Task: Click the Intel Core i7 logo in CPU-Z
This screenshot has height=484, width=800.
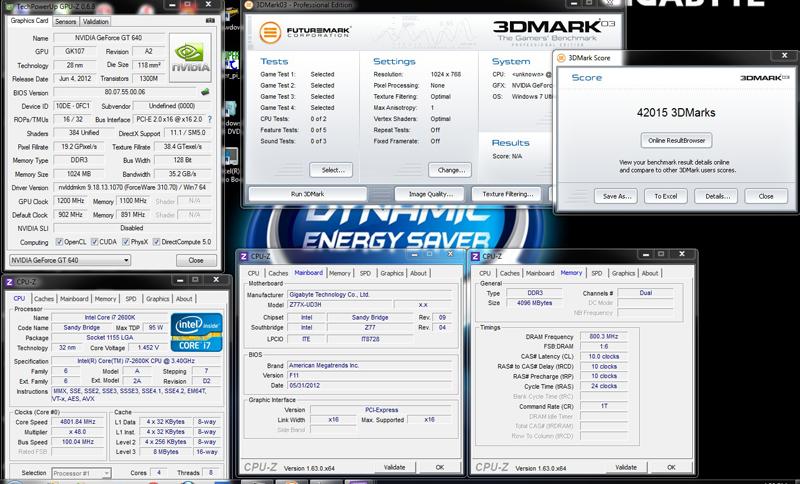Action: (196, 332)
